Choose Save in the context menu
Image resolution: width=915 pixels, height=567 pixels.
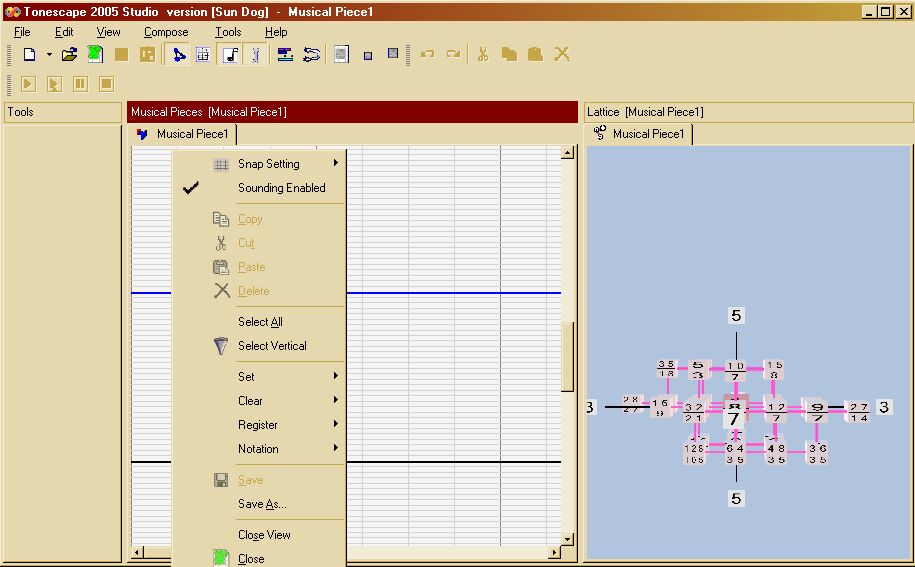click(259, 480)
